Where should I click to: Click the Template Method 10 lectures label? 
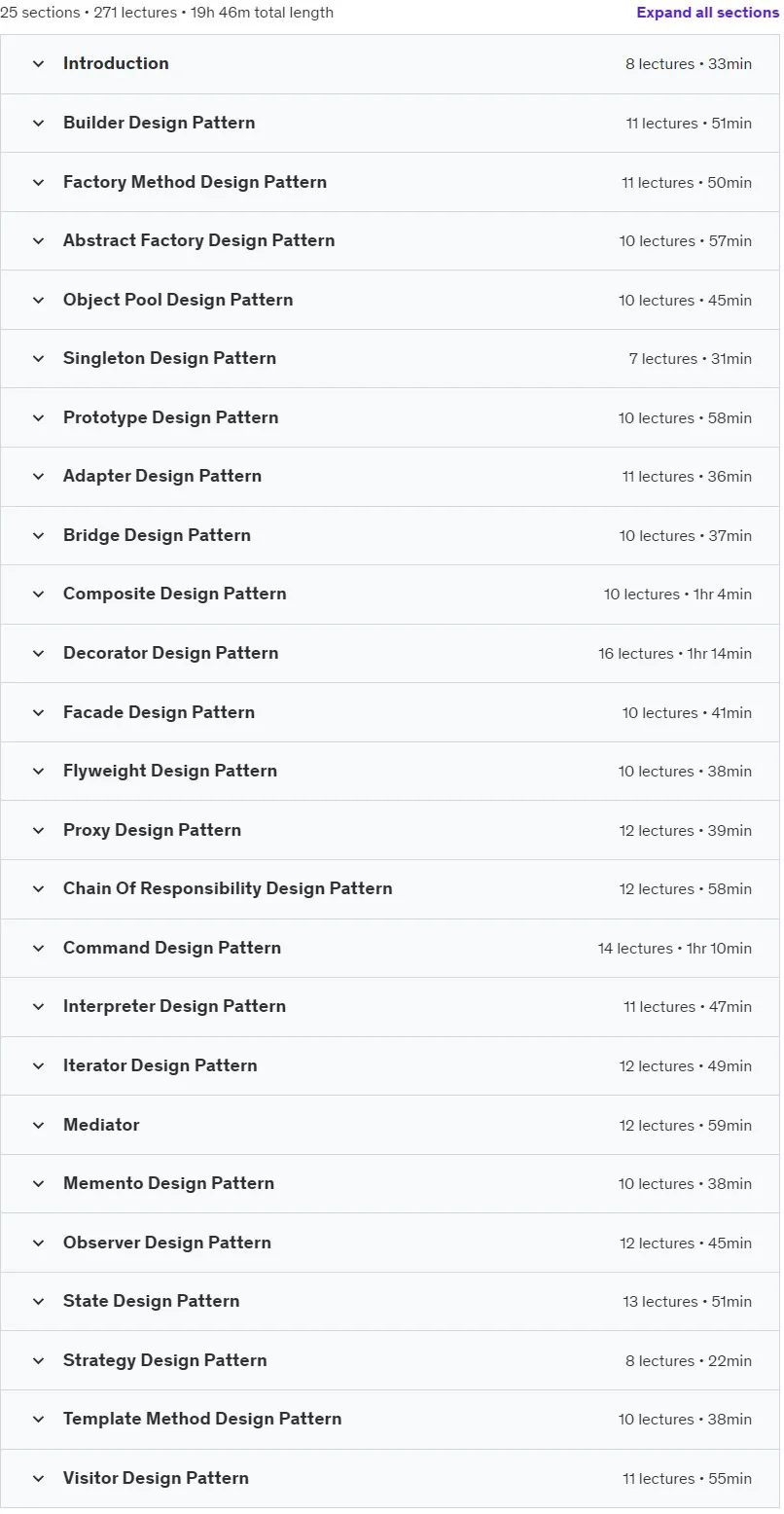[657, 1420]
